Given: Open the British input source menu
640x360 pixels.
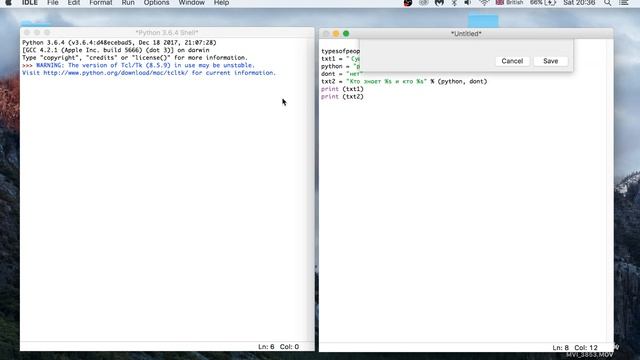Looking at the screenshot, I should click(509, 3).
